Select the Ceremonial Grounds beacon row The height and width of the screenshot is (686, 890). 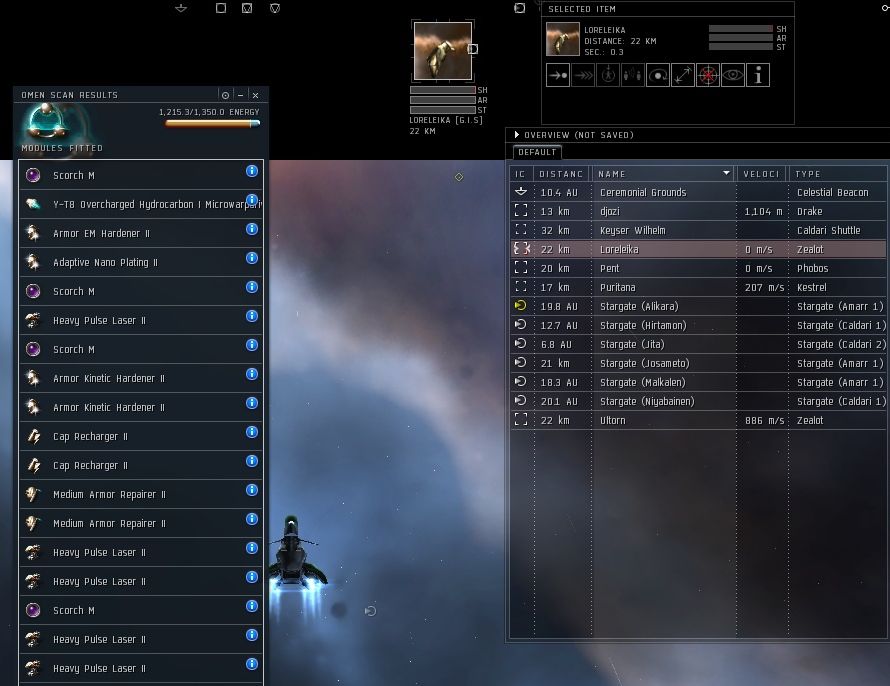click(699, 192)
